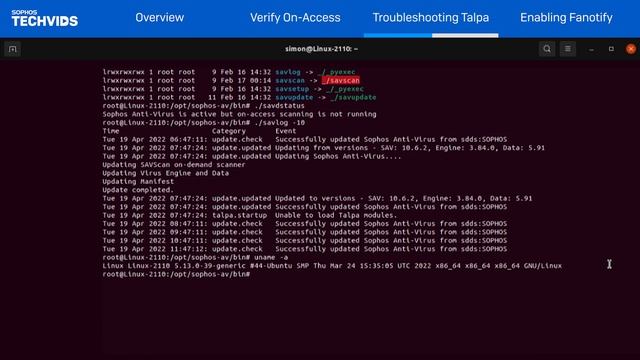The height and width of the screenshot is (360, 640).
Task: Open the terminal hamburger menu
Action: [x=568, y=49]
